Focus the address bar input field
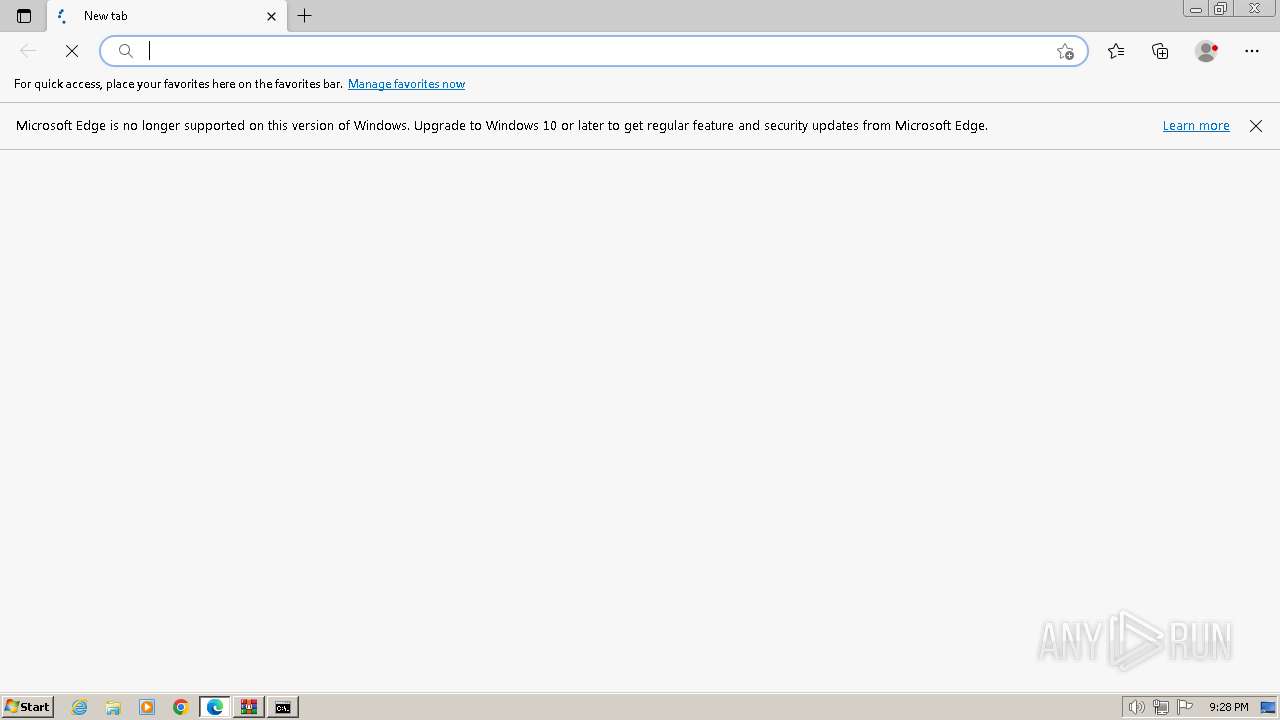The image size is (1280, 720). 594,51
